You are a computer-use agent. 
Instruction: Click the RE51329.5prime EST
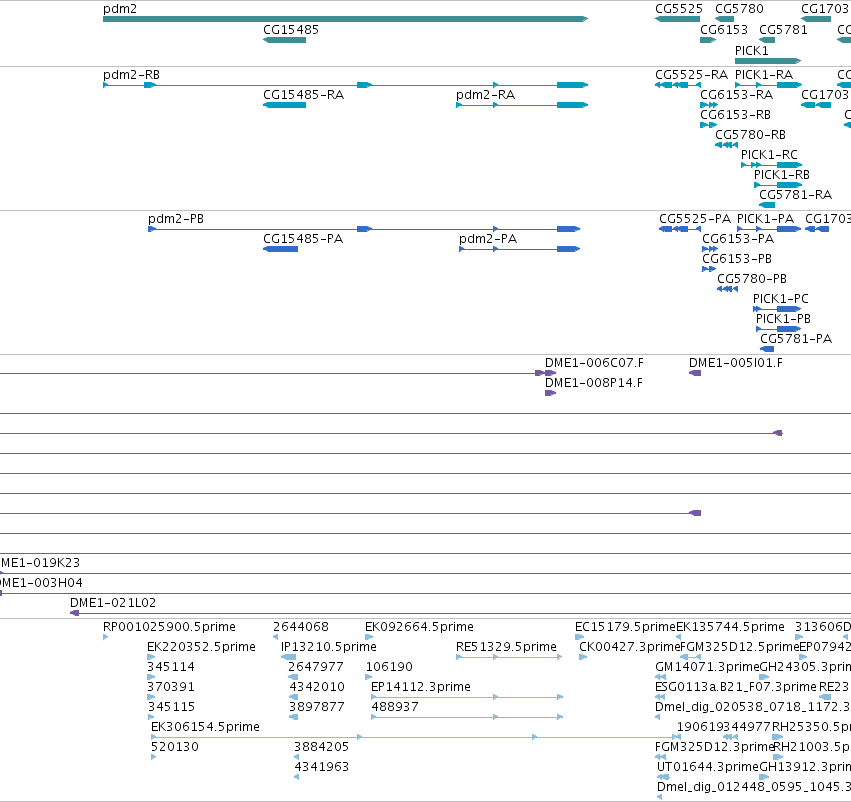(x=509, y=657)
